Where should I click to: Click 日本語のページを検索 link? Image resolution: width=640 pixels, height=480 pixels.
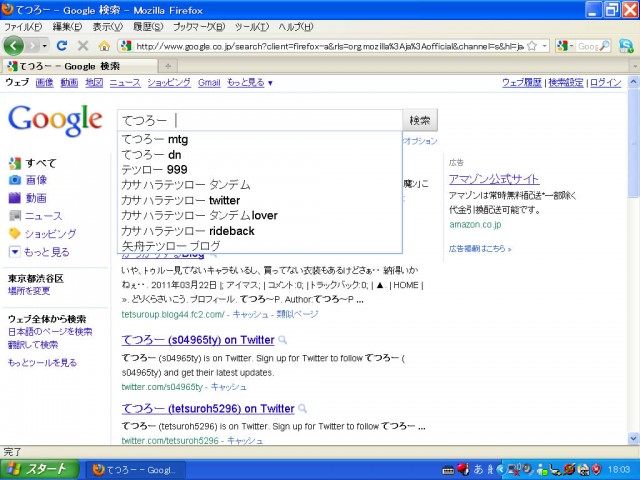[x=50, y=332]
